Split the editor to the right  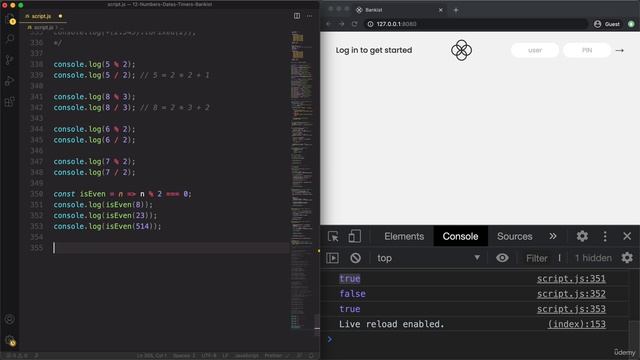[x=297, y=16]
